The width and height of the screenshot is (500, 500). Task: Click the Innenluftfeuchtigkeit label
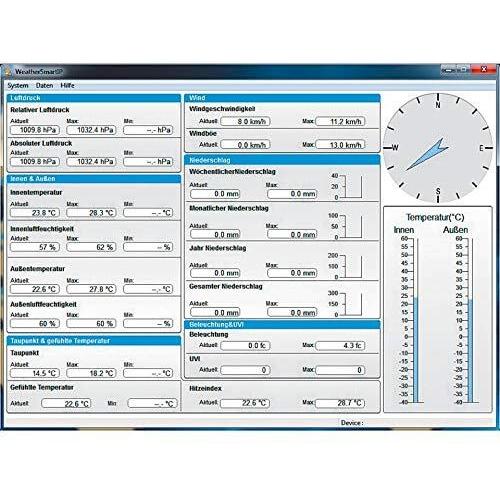(x=42, y=229)
